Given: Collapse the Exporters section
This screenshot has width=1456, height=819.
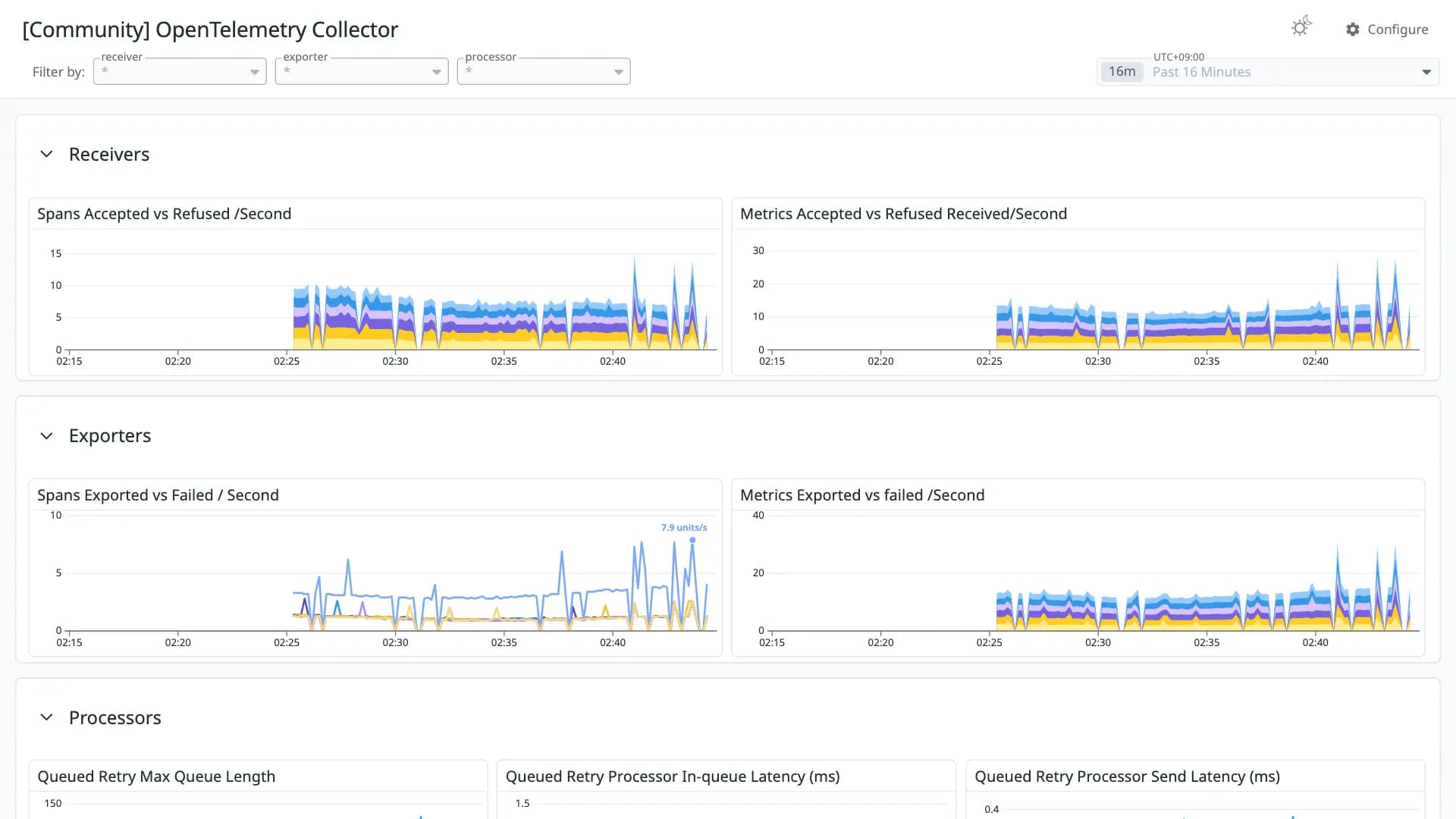Looking at the screenshot, I should tap(46, 436).
